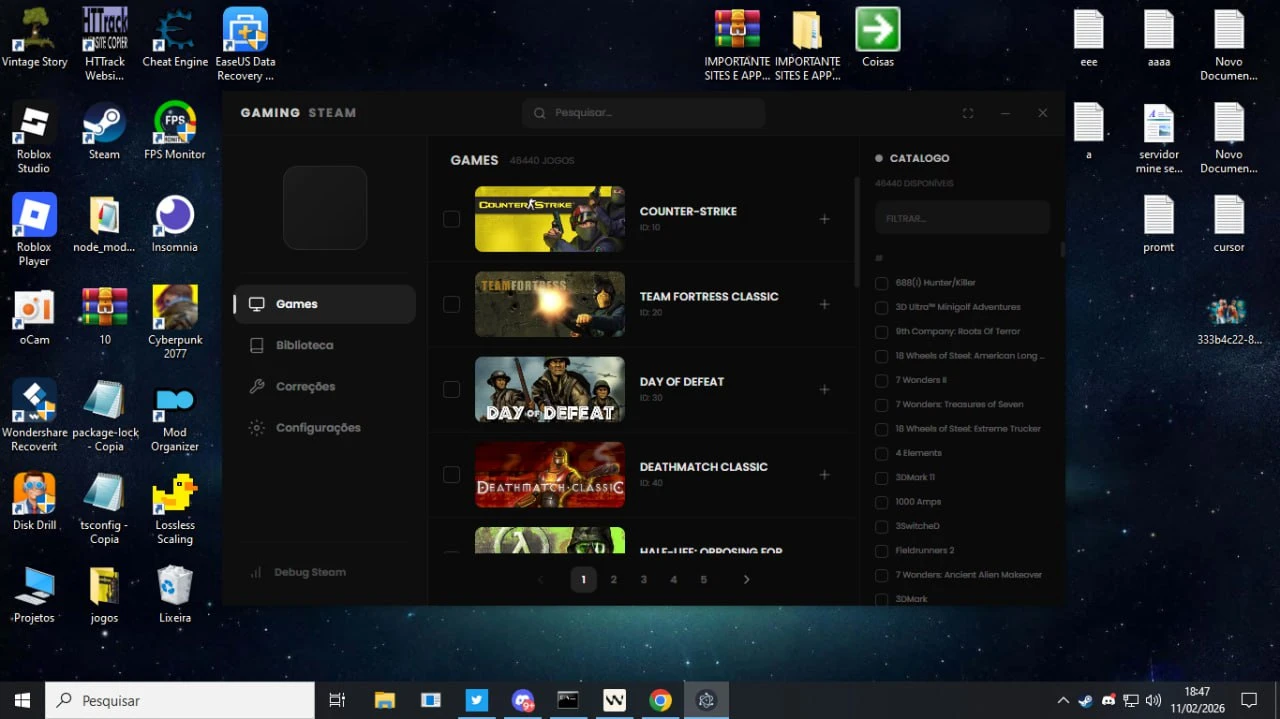Go to page 3 of games
The height and width of the screenshot is (719, 1280).
click(x=644, y=580)
